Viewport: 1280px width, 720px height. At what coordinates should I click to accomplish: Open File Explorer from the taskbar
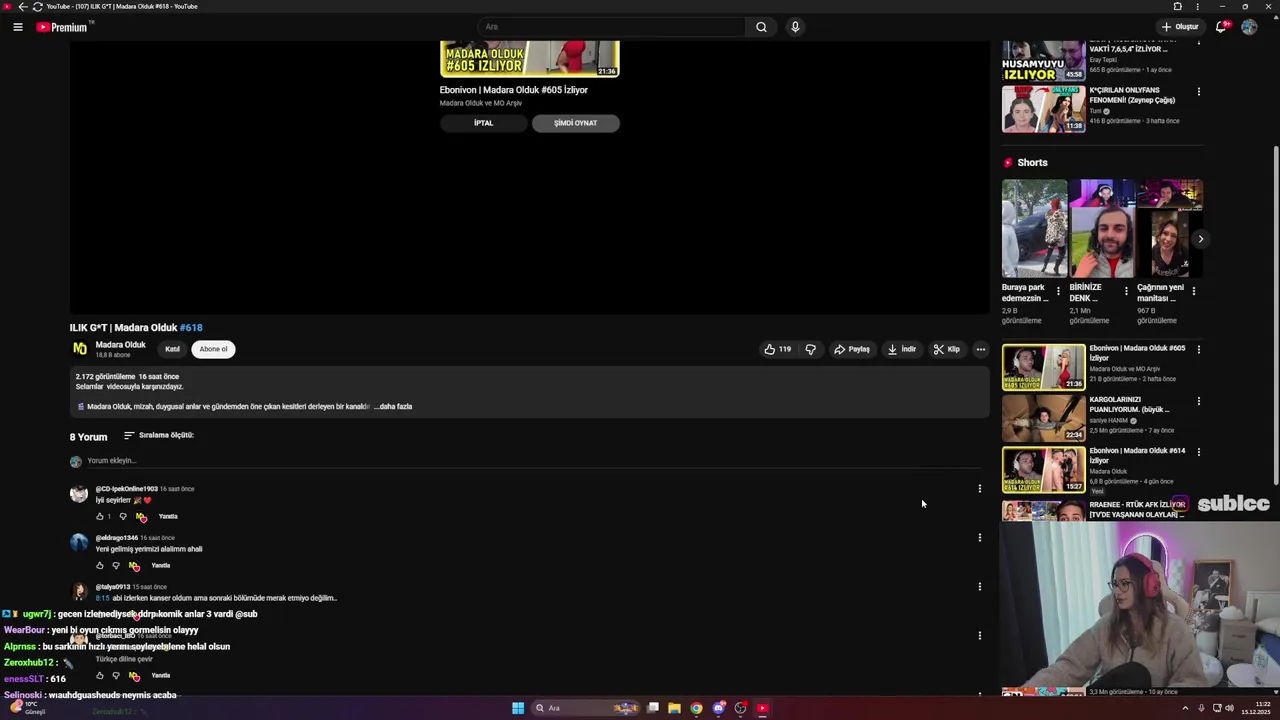point(674,708)
